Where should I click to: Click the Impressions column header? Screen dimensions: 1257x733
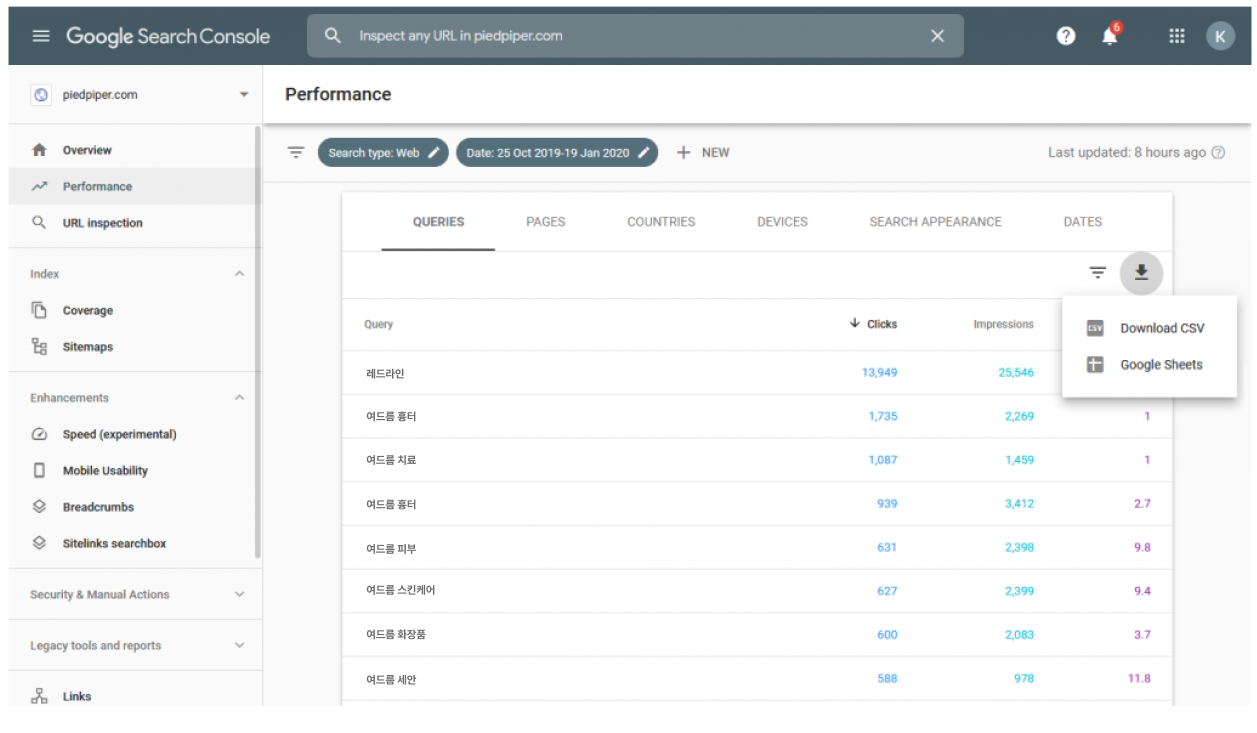point(1003,324)
